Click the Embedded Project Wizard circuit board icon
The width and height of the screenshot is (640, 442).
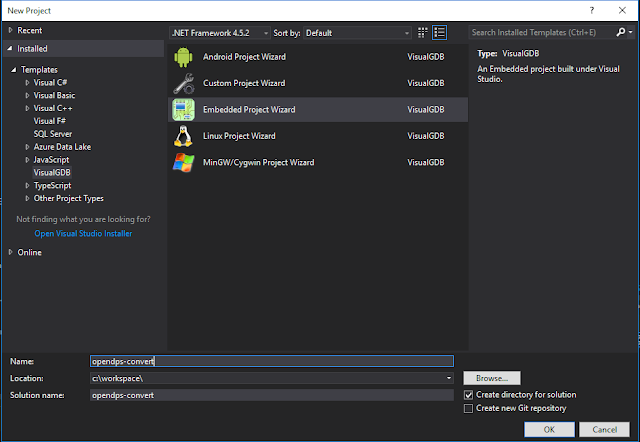pyautogui.click(x=183, y=109)
